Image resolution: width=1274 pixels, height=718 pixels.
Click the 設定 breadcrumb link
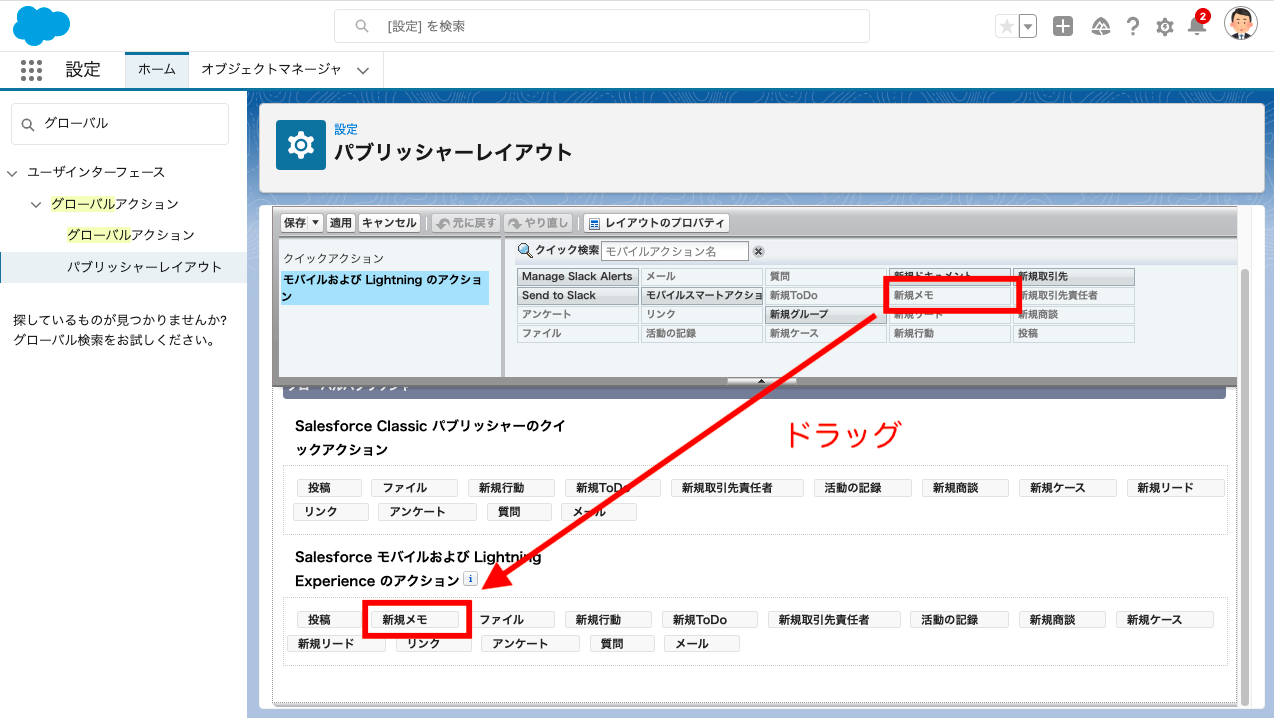click(x=346, y=130)
